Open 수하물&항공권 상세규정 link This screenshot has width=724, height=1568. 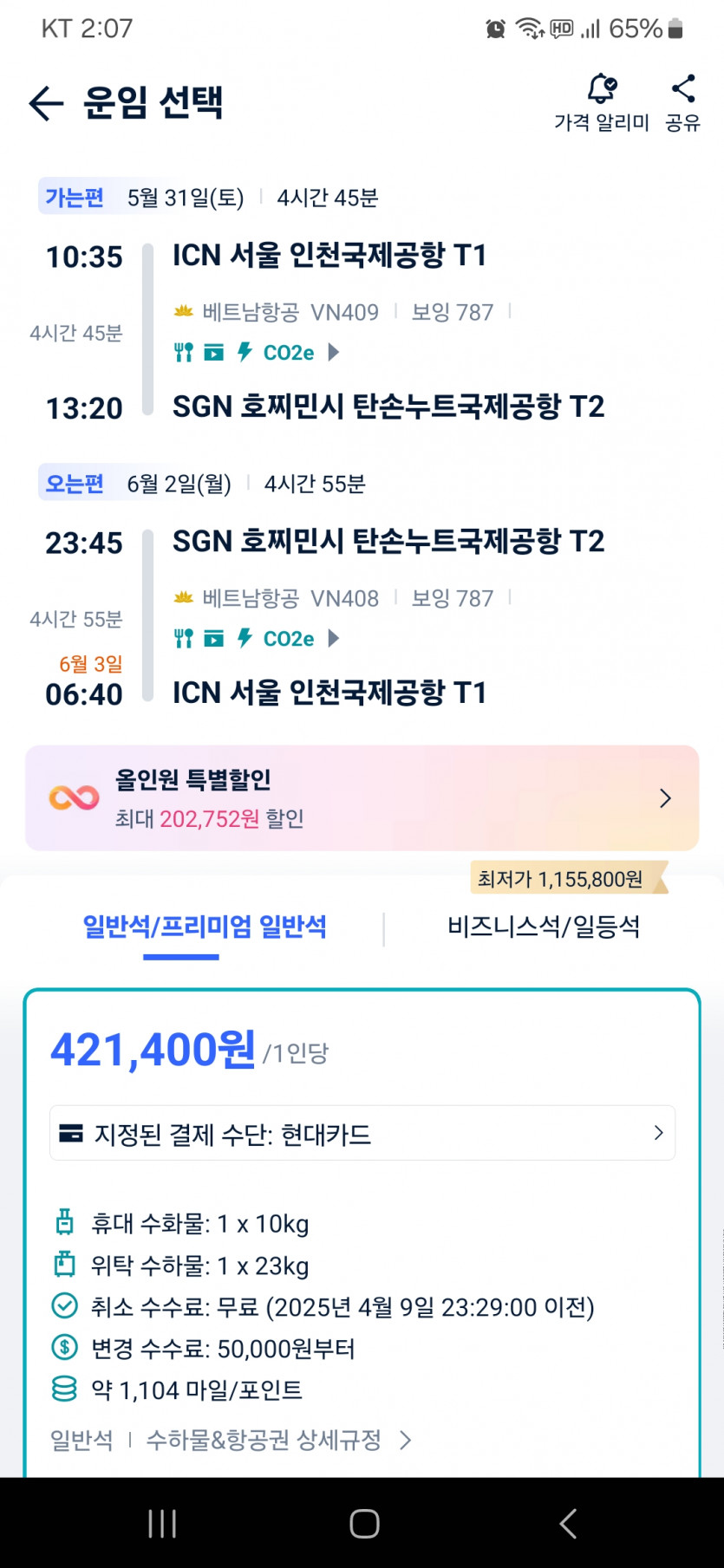click(277, 1441)
